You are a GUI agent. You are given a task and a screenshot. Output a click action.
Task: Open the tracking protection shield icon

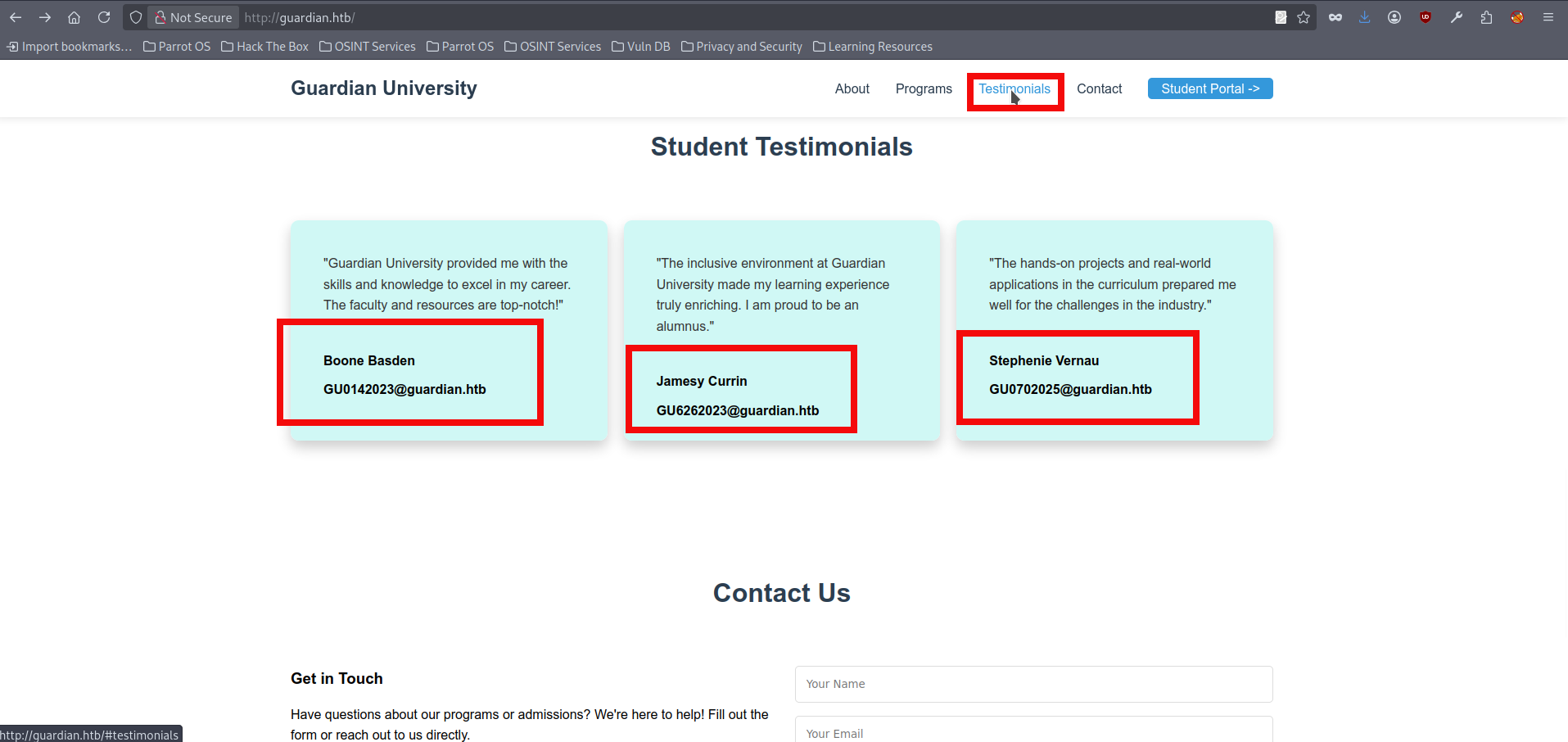136,17
